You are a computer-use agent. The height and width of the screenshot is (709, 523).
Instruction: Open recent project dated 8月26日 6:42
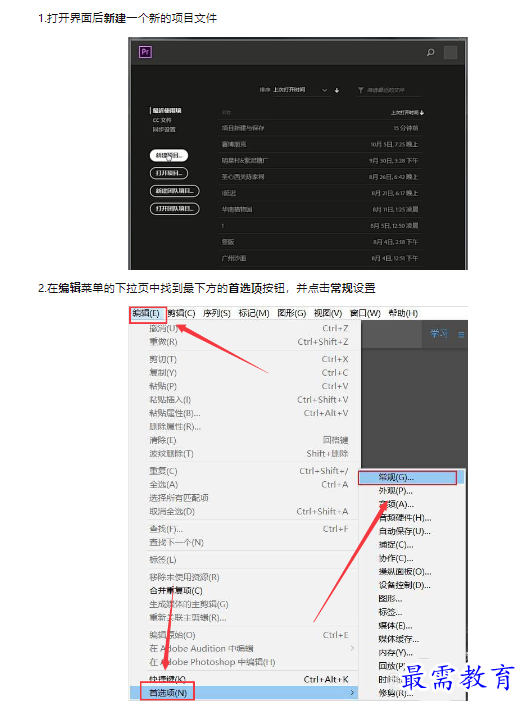pyautogui.click(x=320, y=177)
